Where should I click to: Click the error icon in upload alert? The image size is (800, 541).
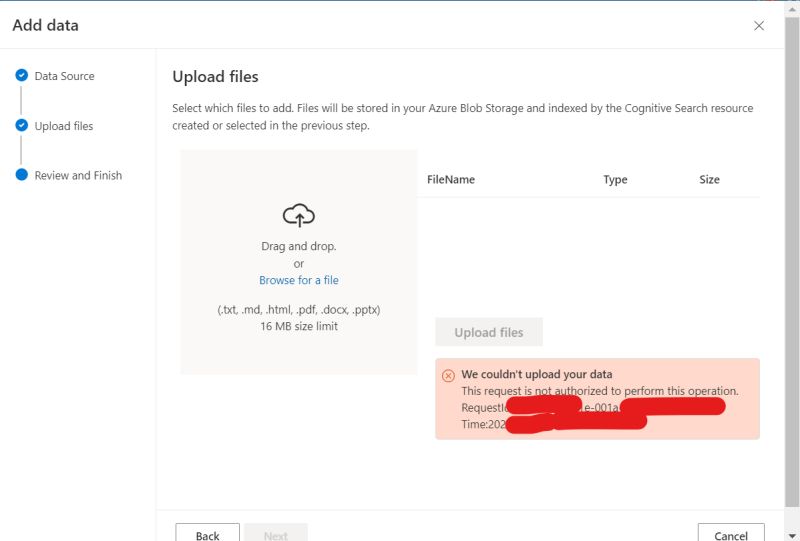click(x=448, y=376)
